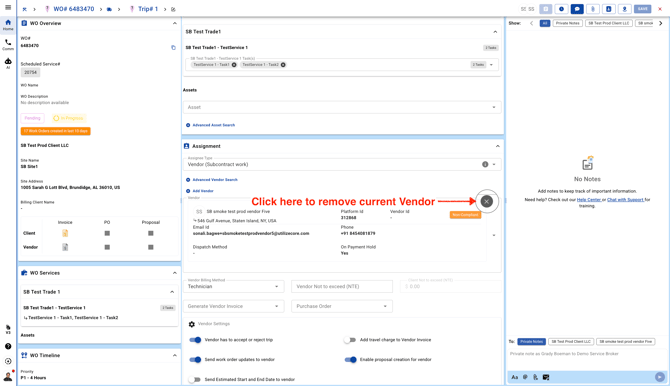Collapse the Assignment panel
This screenshot has height=386, width=670.
coord(497,146)
